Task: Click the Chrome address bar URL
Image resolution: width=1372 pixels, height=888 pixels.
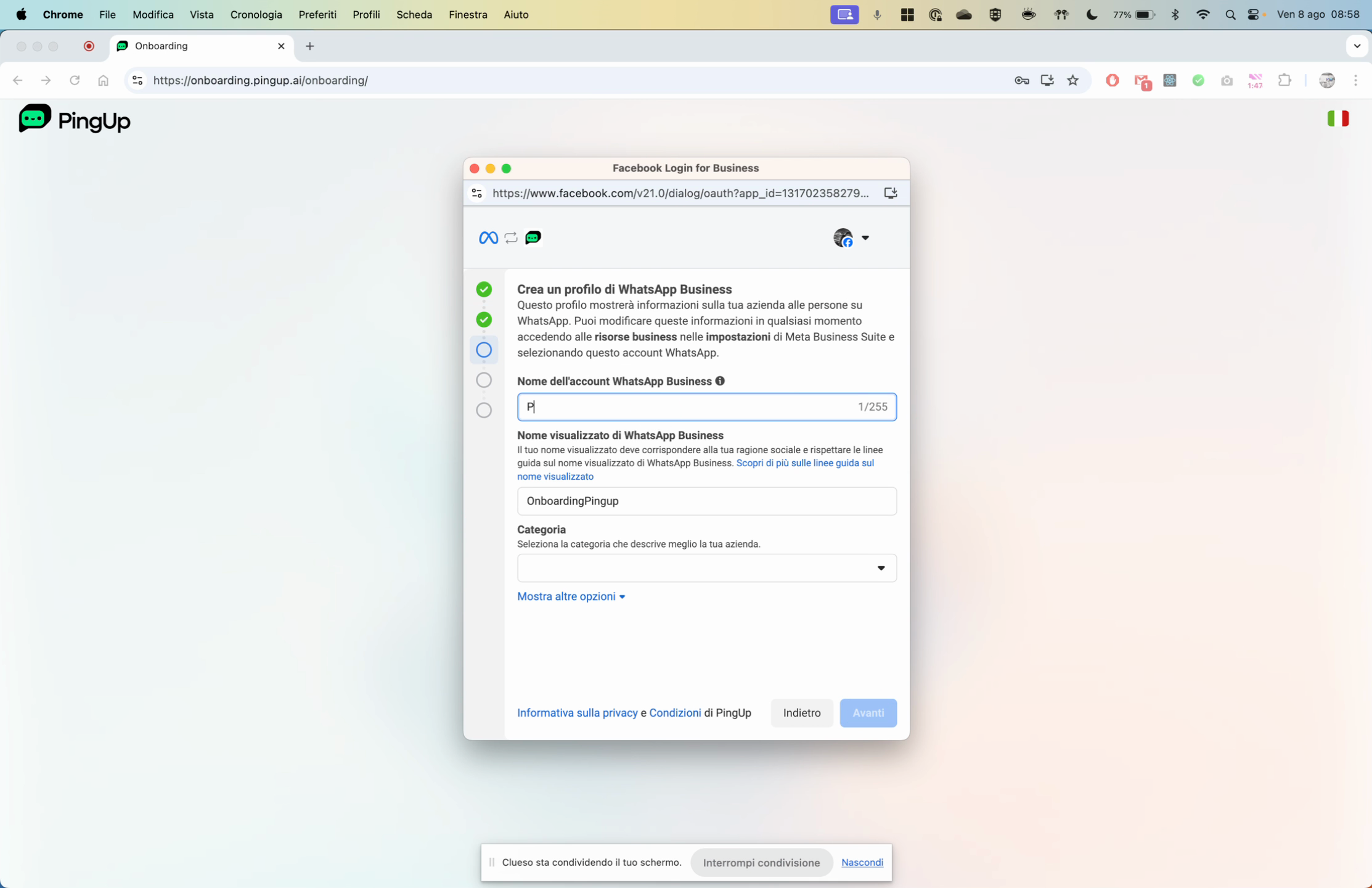Action: (261, 80)
